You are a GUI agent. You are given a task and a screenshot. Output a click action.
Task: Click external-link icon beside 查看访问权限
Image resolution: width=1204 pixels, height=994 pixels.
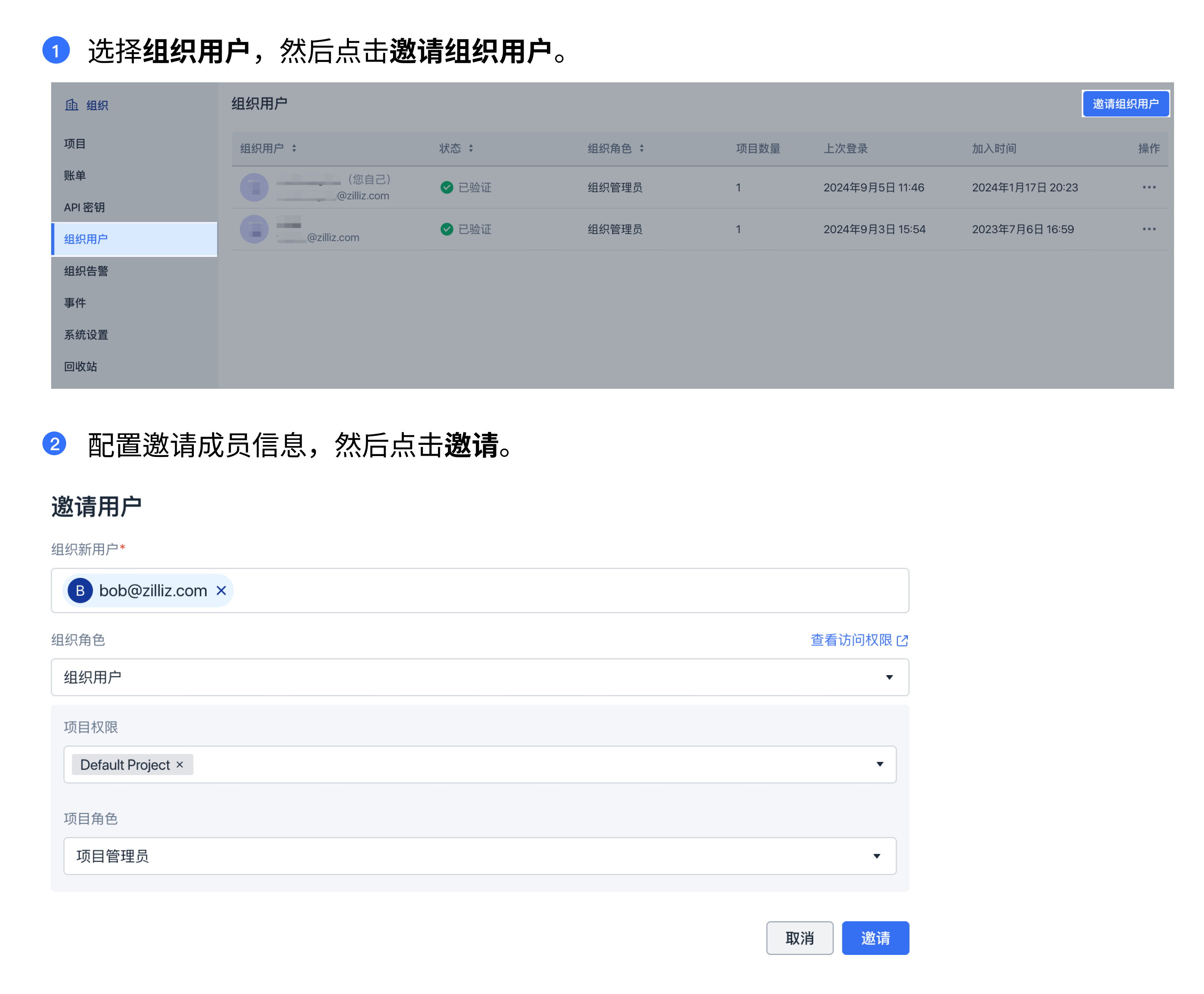click(902, 640)
